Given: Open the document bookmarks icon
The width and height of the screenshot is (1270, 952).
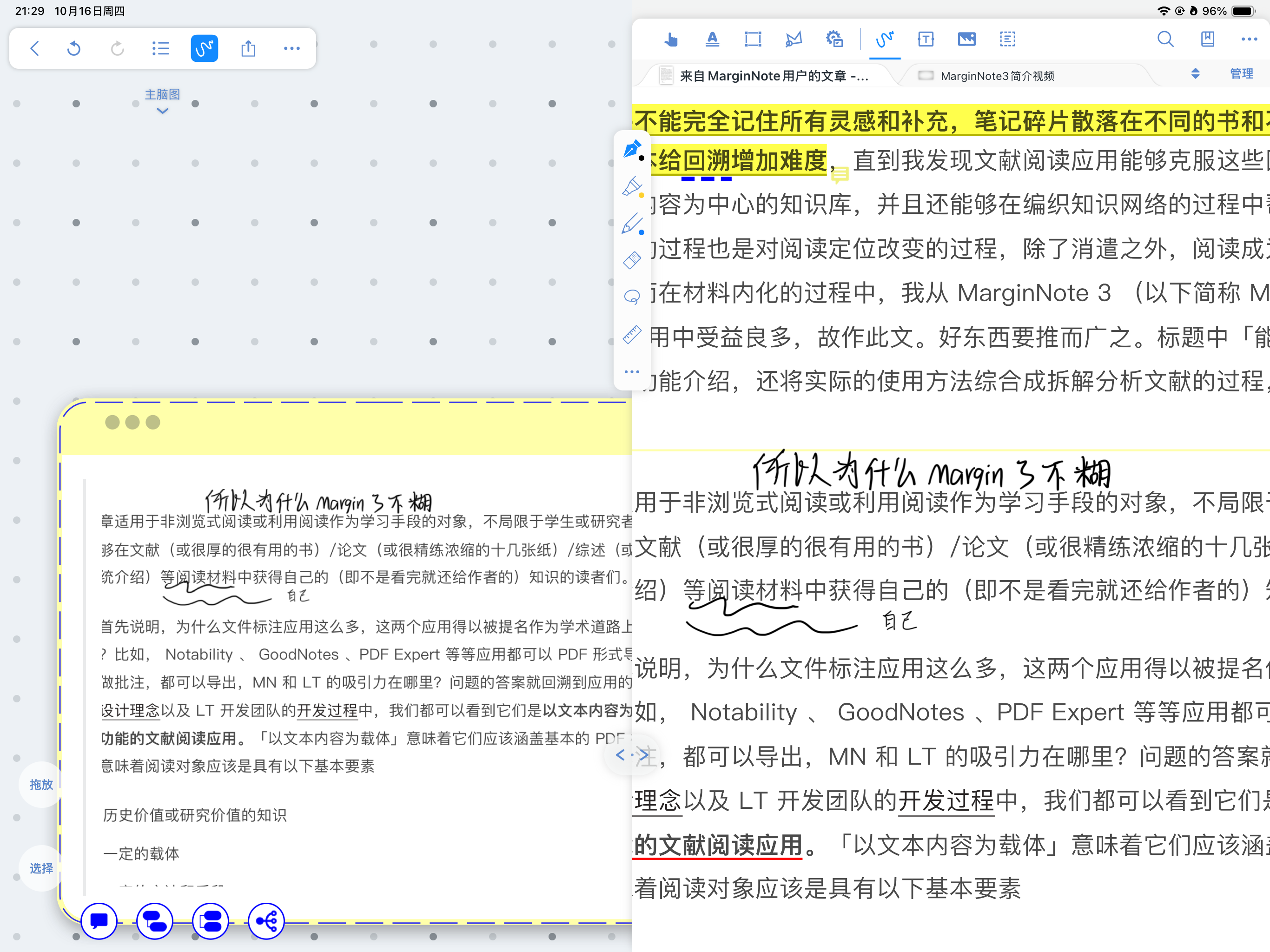Looking at the screenshot, I should [1207, 40].
